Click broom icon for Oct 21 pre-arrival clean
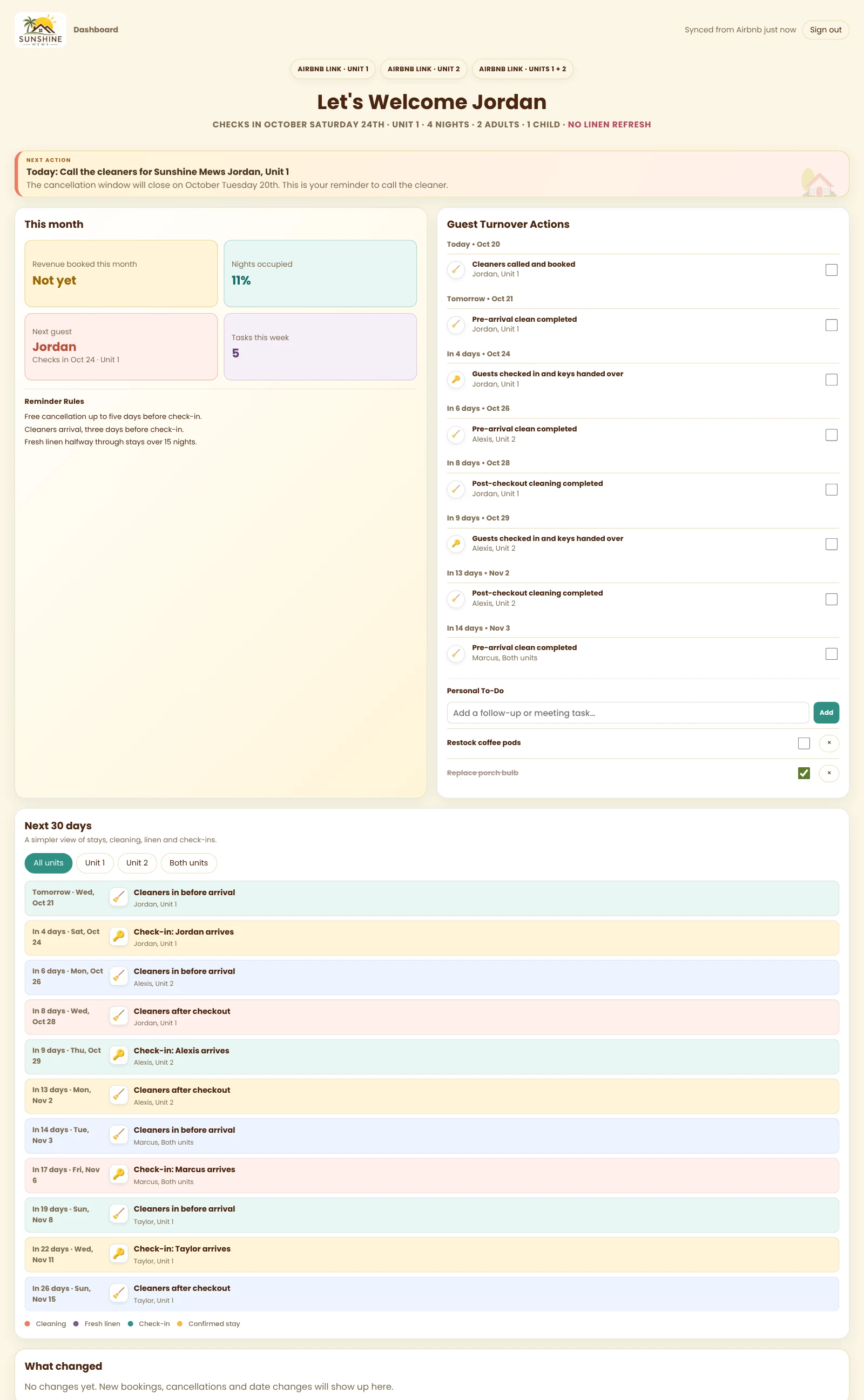Screen dimensions: 864x1400 coord(455,324)
